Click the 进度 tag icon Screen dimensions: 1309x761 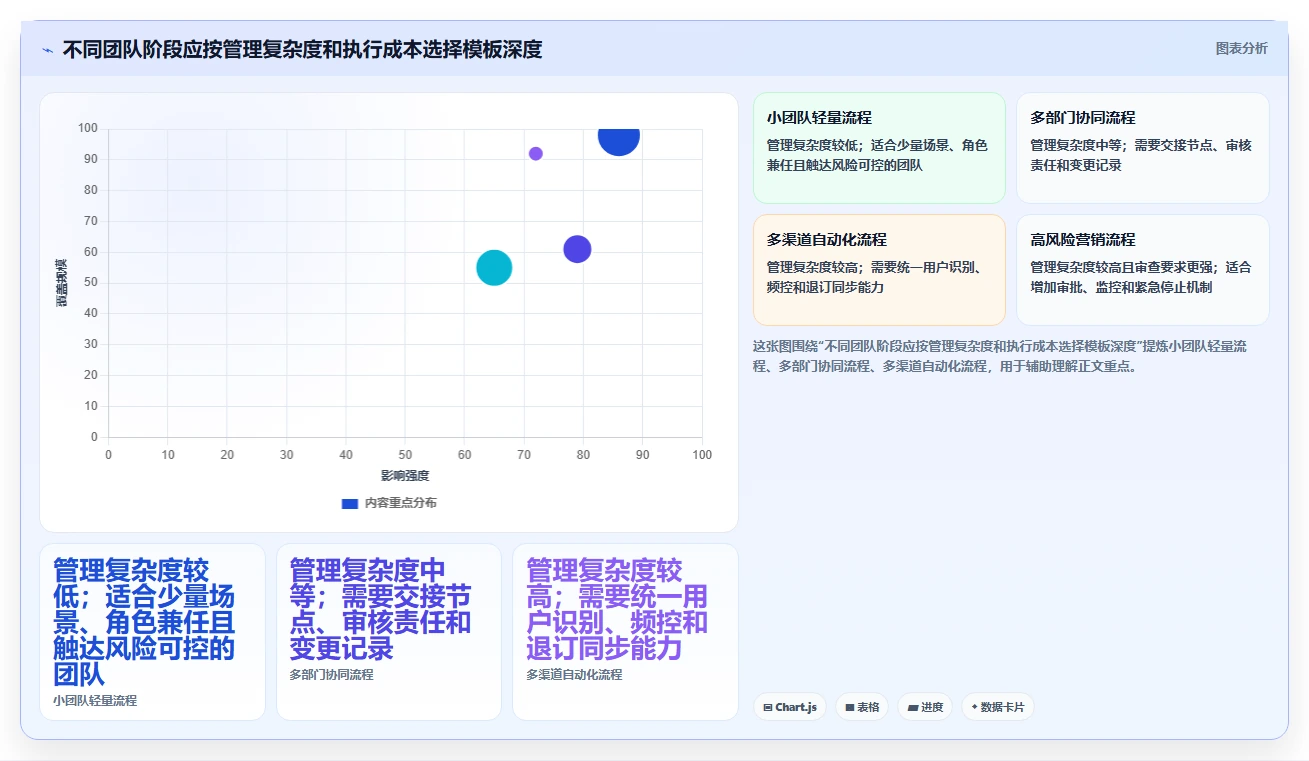coord(912,708)
